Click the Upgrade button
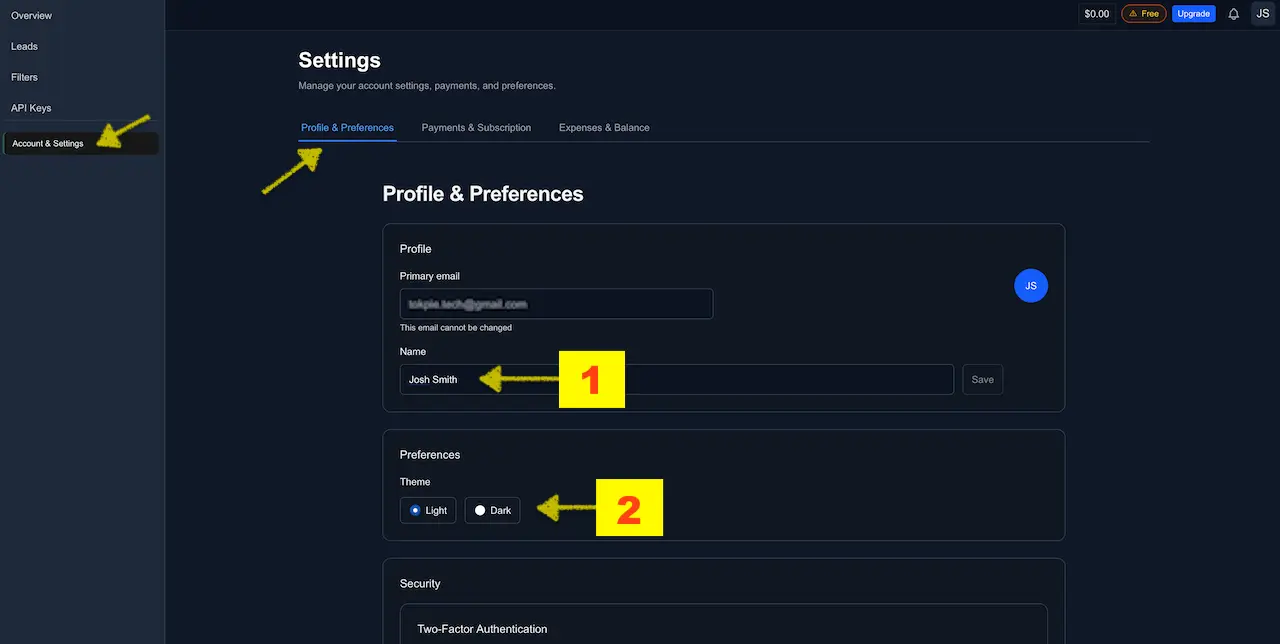The height and width of the screenshot is (644, 1280). 1193,13
